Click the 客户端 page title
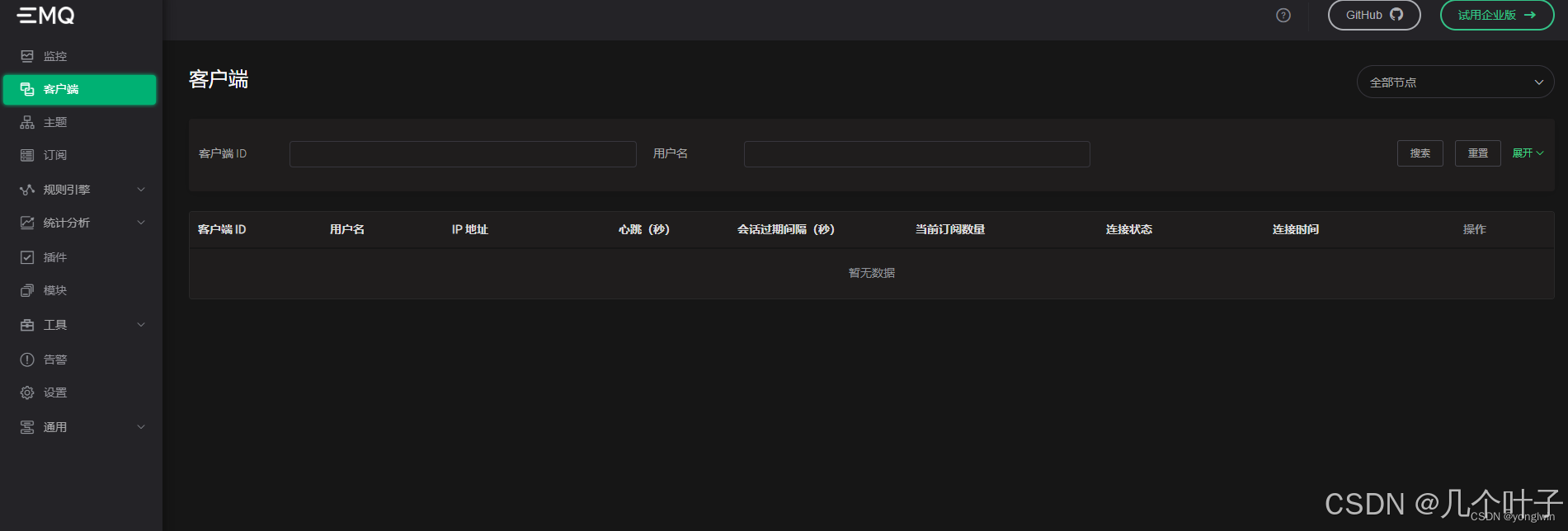This screenshot has width=1568, height=531. tap(219, 79)
